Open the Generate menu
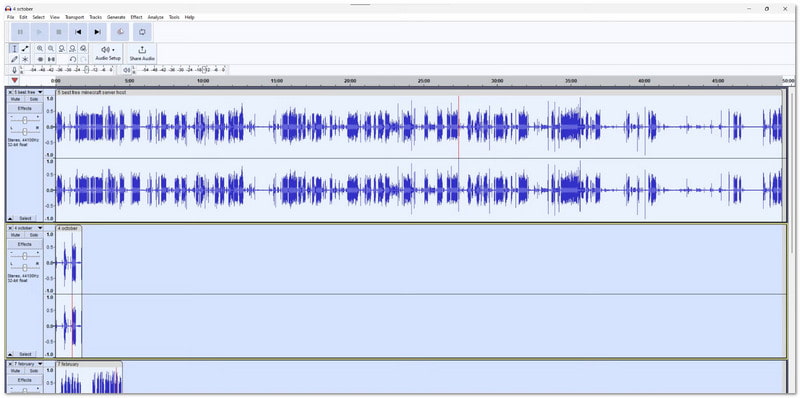Screen dimensions: 800x398 click(x=116, y=17)
